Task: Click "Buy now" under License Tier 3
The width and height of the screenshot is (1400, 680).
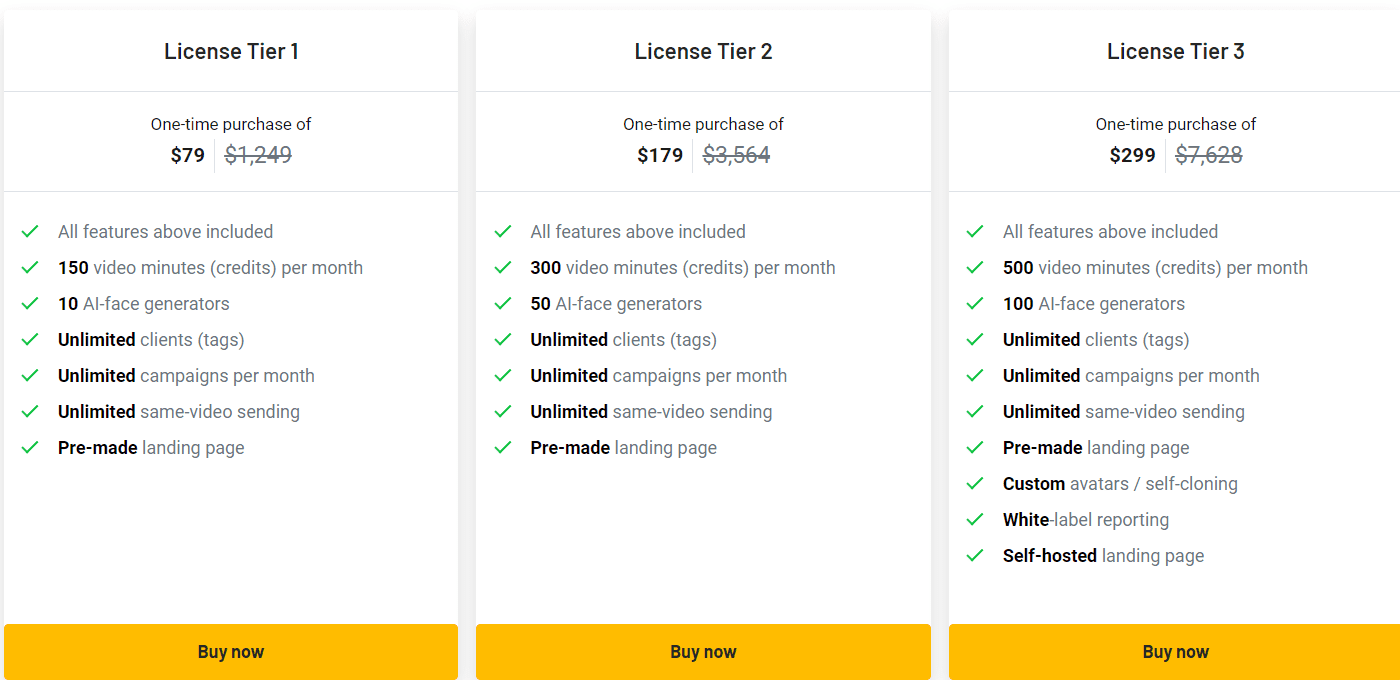Action: (1176, 651)
